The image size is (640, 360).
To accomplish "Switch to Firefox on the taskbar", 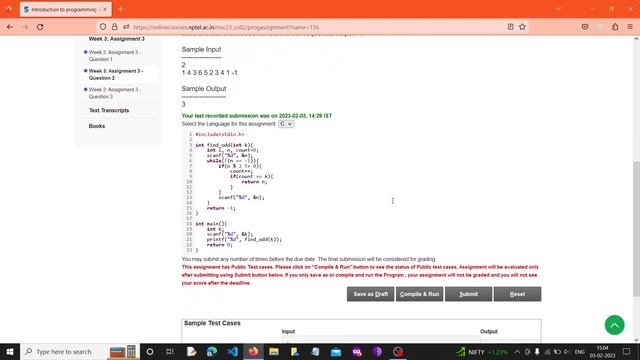I will click(x=253, y=351).
